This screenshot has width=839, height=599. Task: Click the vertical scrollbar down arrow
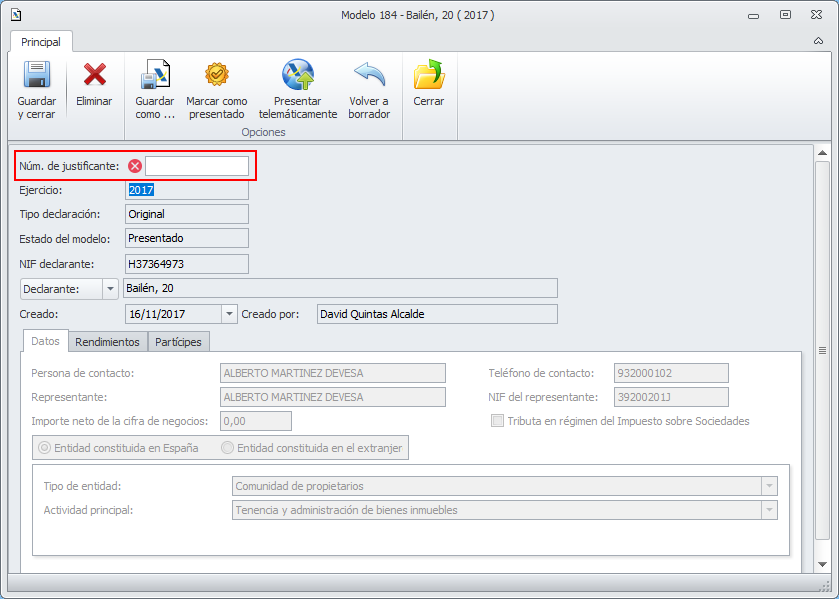click(x=822, y=564)
